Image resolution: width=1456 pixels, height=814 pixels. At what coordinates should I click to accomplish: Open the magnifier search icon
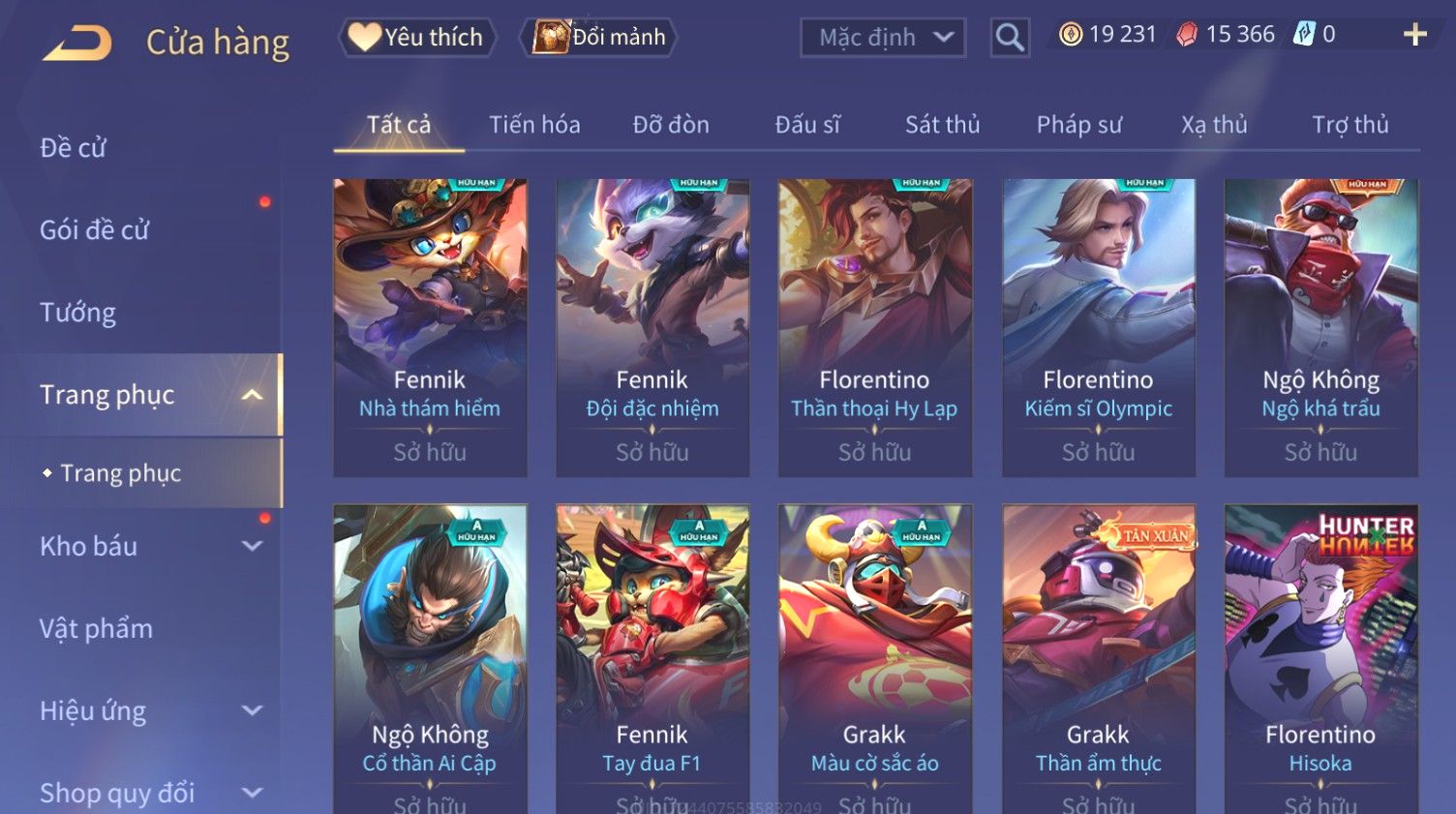(1009, 38)
